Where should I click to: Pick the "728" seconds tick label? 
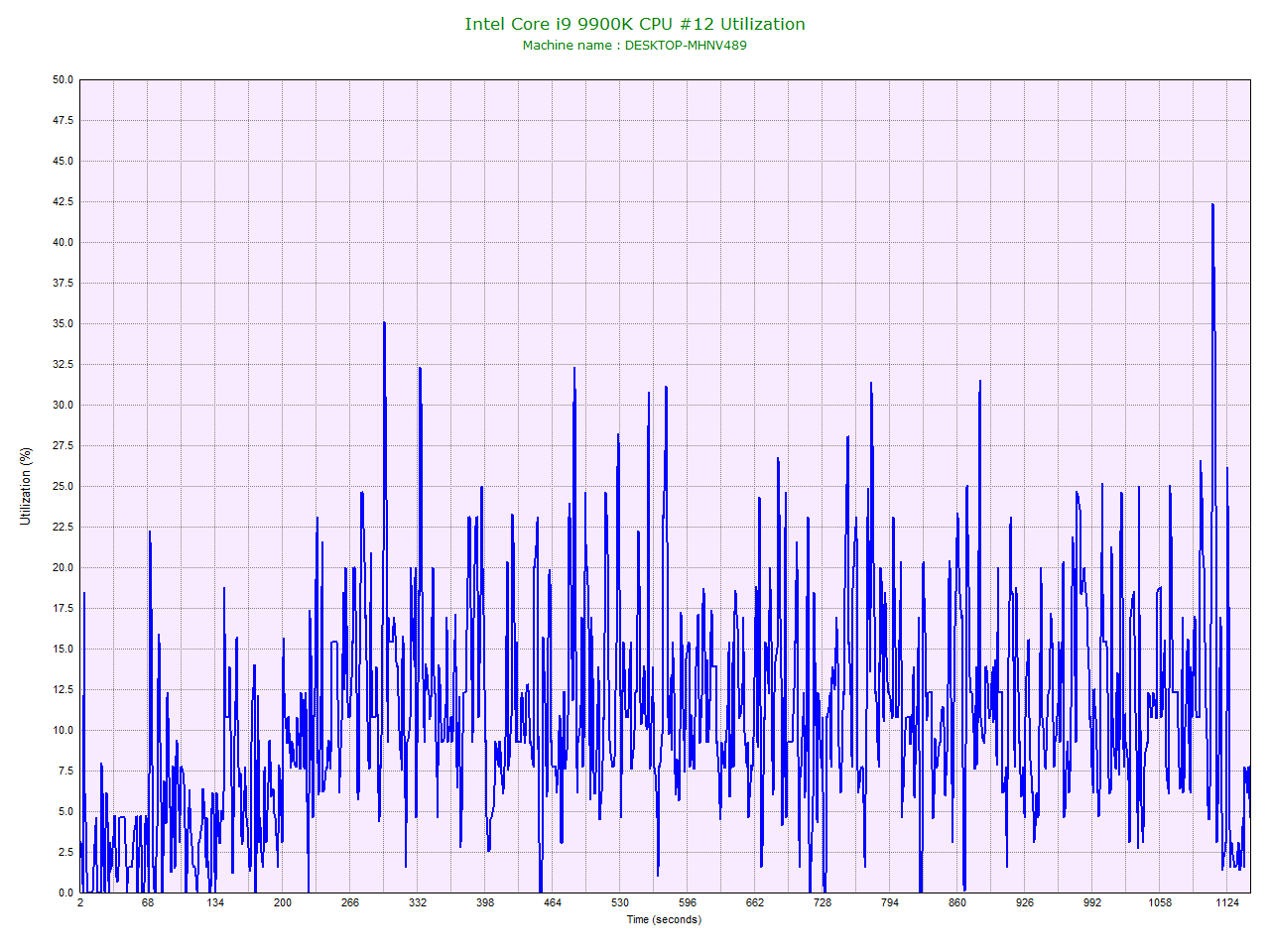(823, 902)
